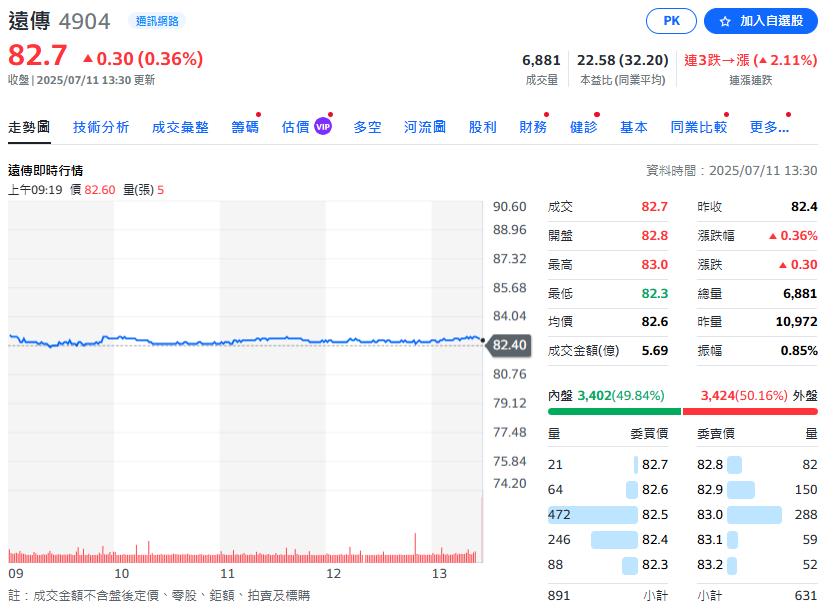Click 成交金額(億) value 5.69
The image size is (833, 612).
point(654,351)
